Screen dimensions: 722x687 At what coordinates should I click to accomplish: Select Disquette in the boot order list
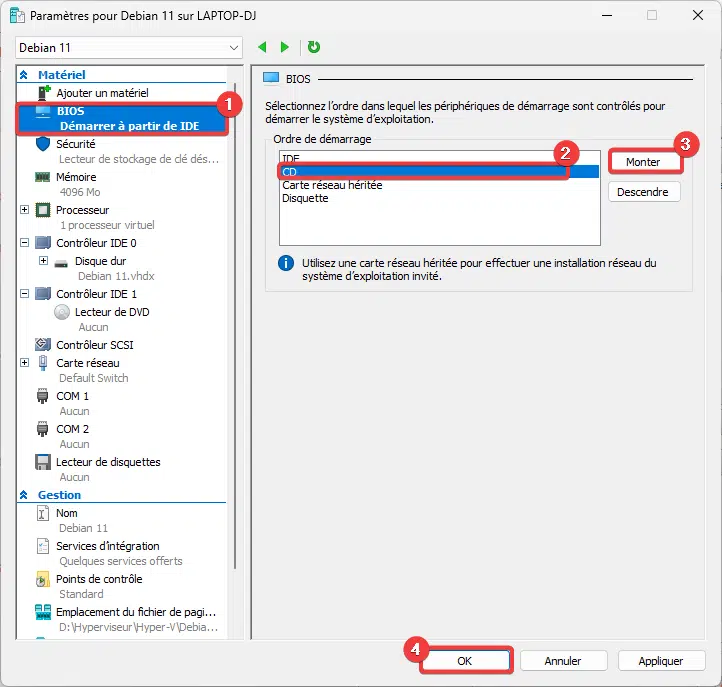439,198
